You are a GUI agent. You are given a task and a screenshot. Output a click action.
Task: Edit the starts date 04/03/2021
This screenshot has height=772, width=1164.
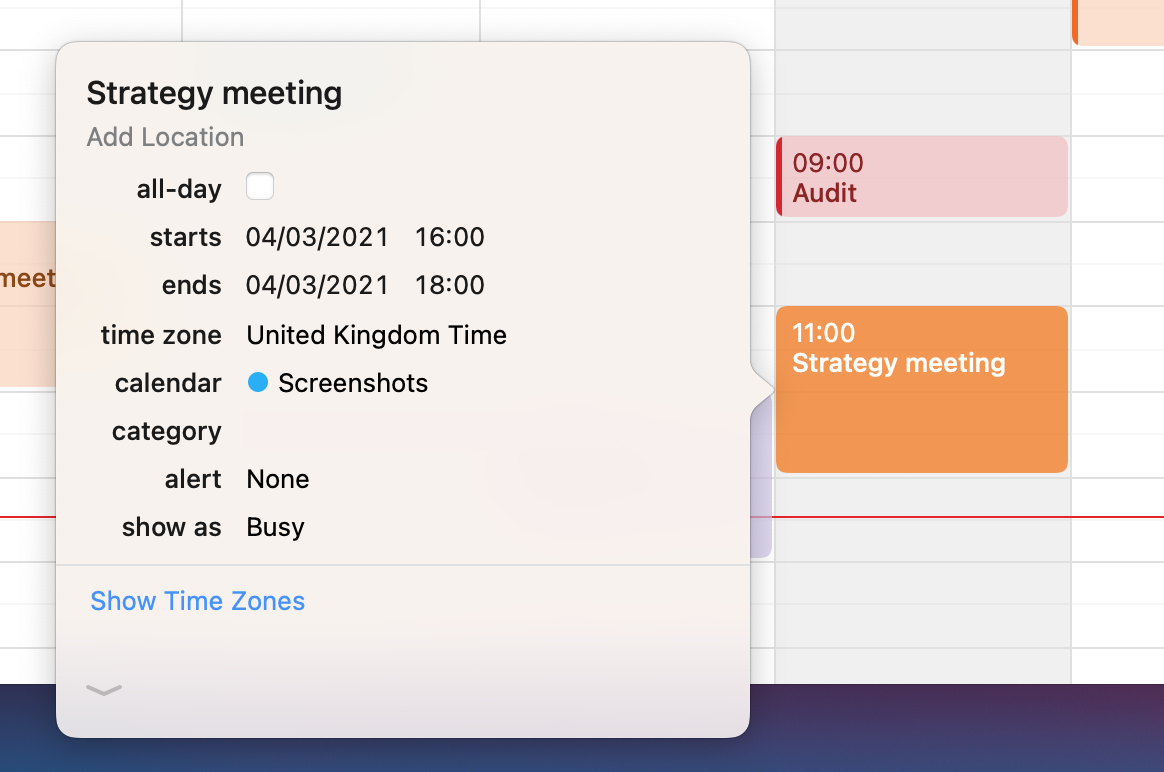pos(317,237)
